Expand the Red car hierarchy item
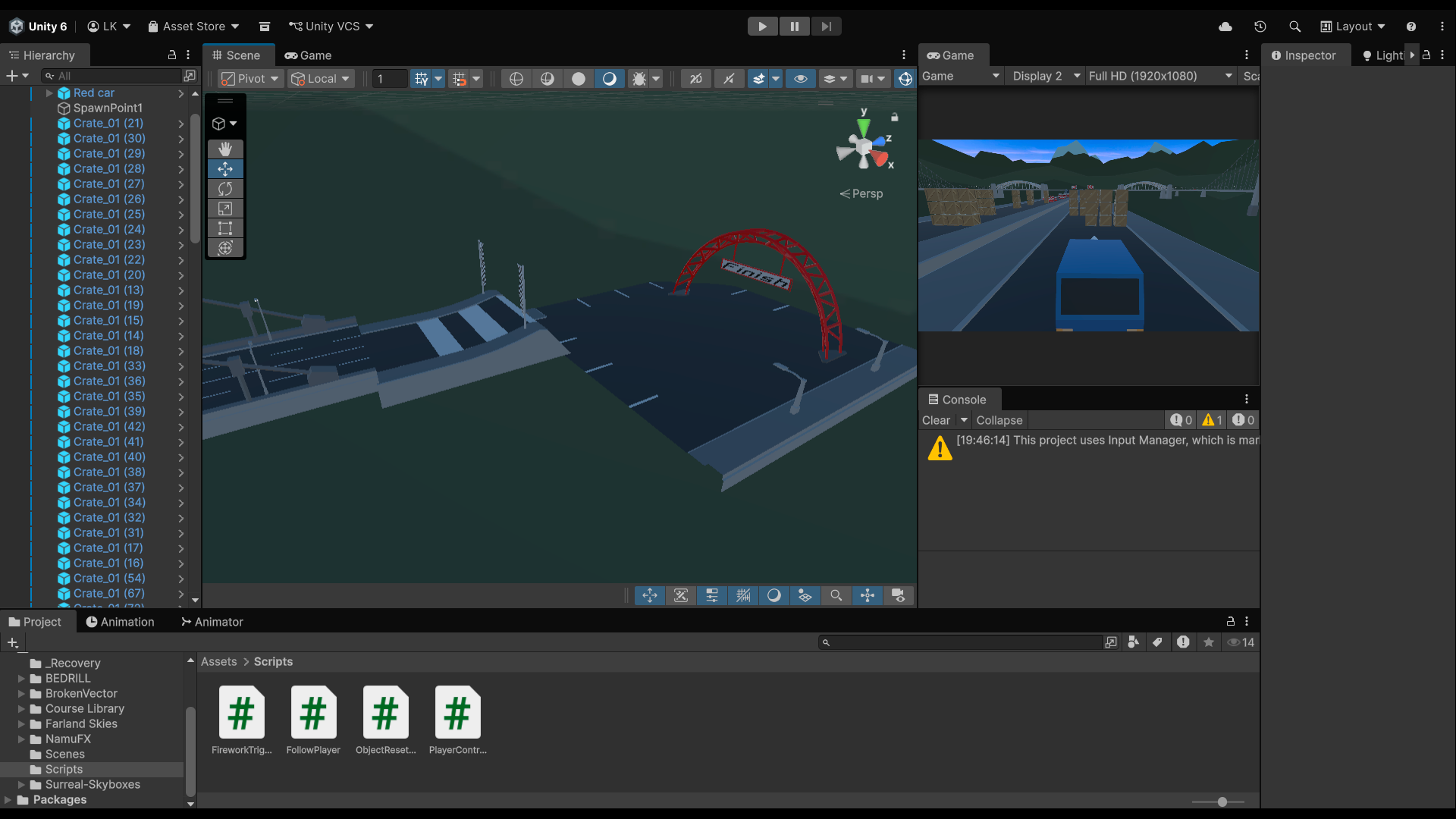The width and height of the screenshot is (1456, 819). [x=49, y=93]
